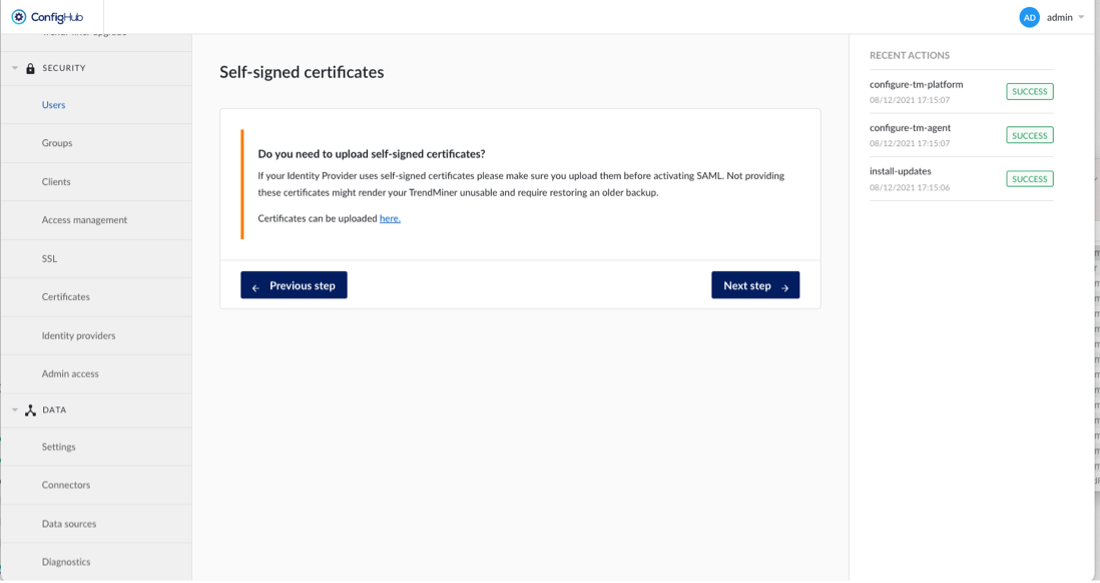Click the Security lock icon
1100x583 pixels.
point(30,68)
